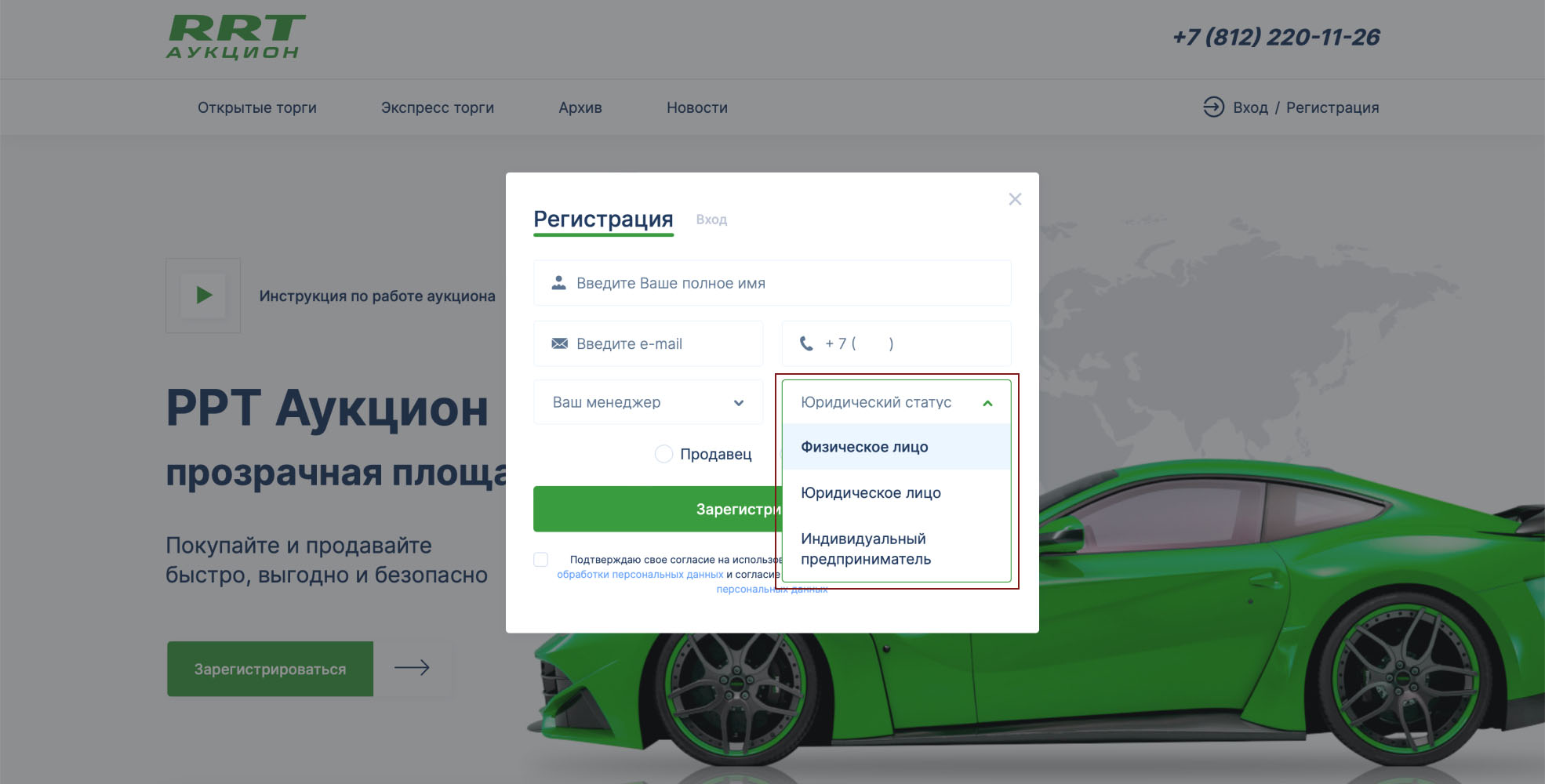This screenshot has height=784, width=1545.
Task: Select the Продавец radio button
Action: point(663,454)
